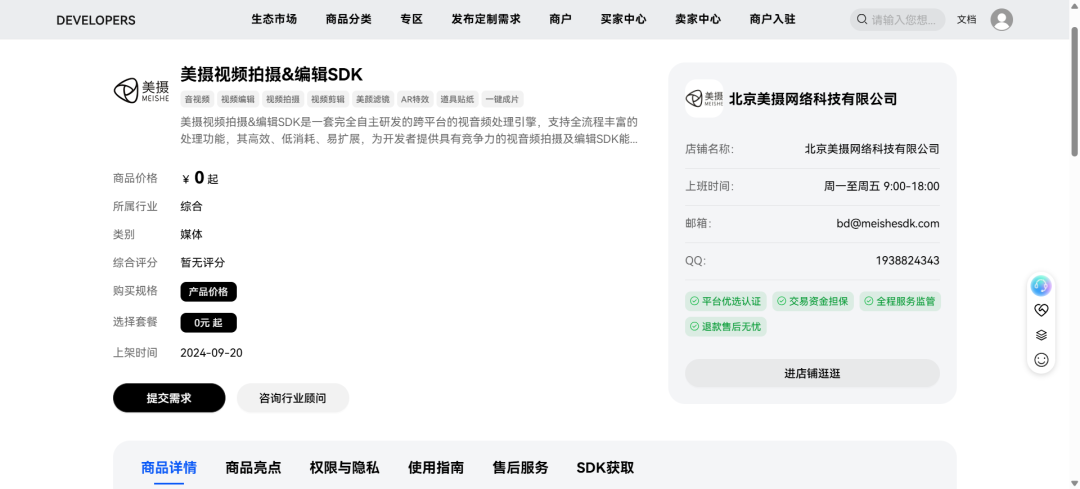Switch to 使用指南 tab
1080x489 pixels.
[436, 468]
